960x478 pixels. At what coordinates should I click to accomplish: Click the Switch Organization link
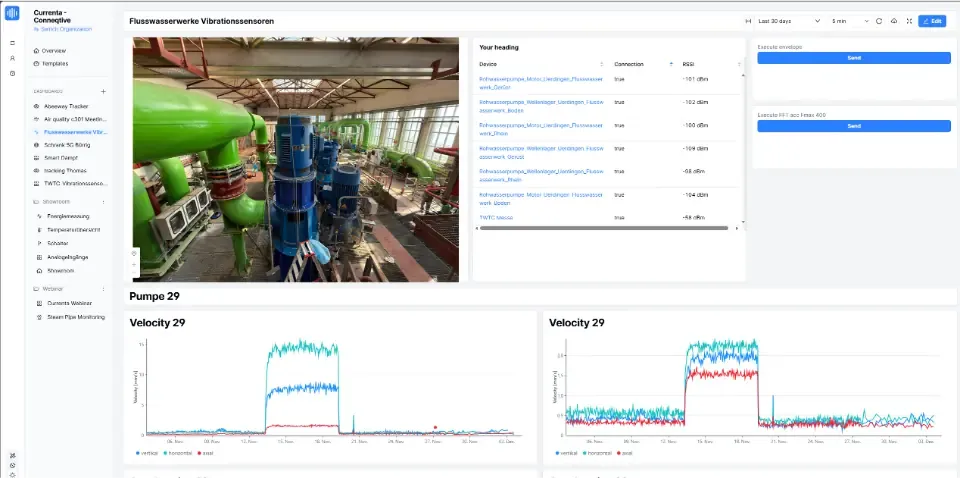pyautogui.click(x=62, y=29)
